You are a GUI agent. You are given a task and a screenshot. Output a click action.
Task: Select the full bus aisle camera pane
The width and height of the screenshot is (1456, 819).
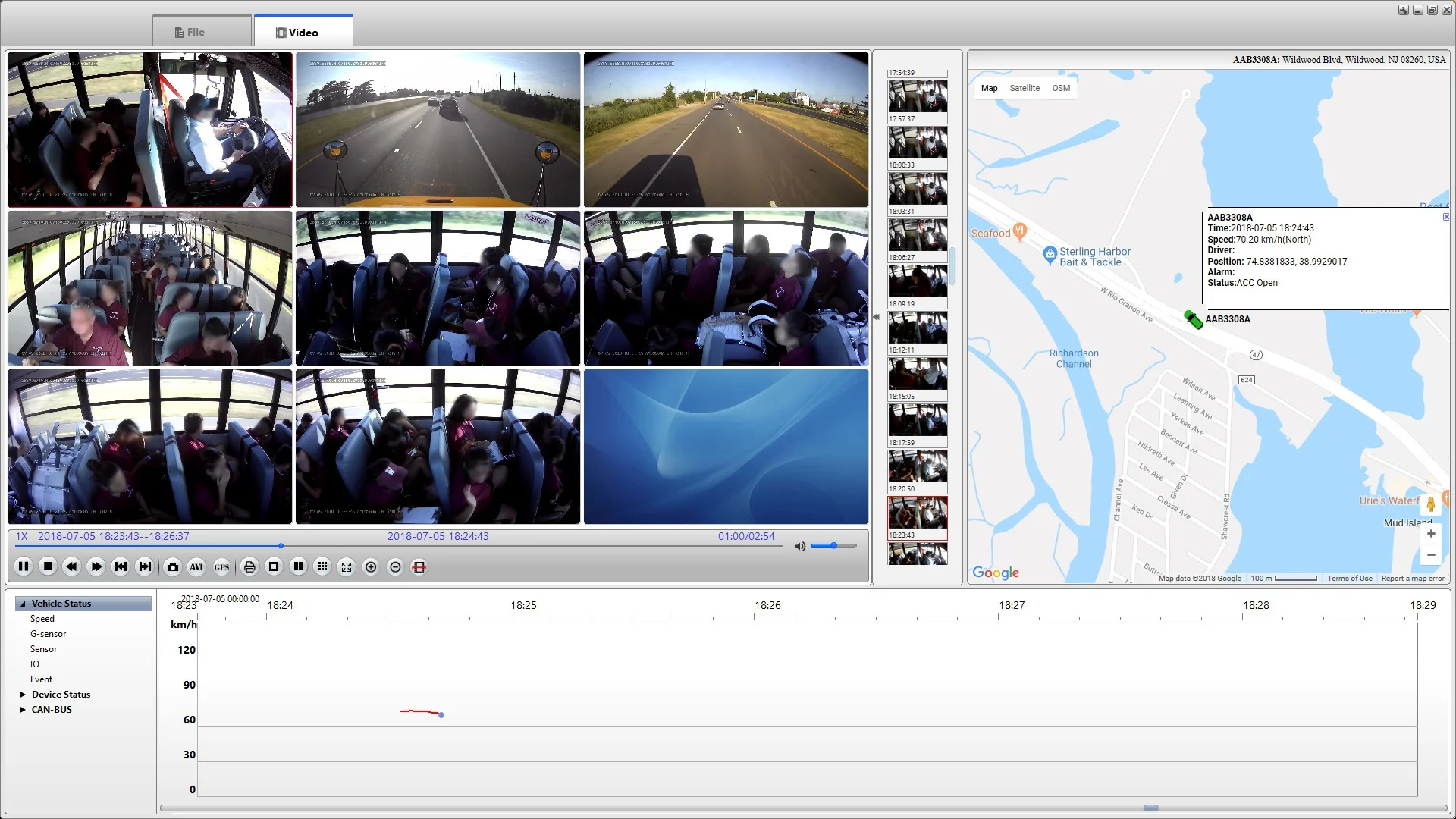point(150,288)
